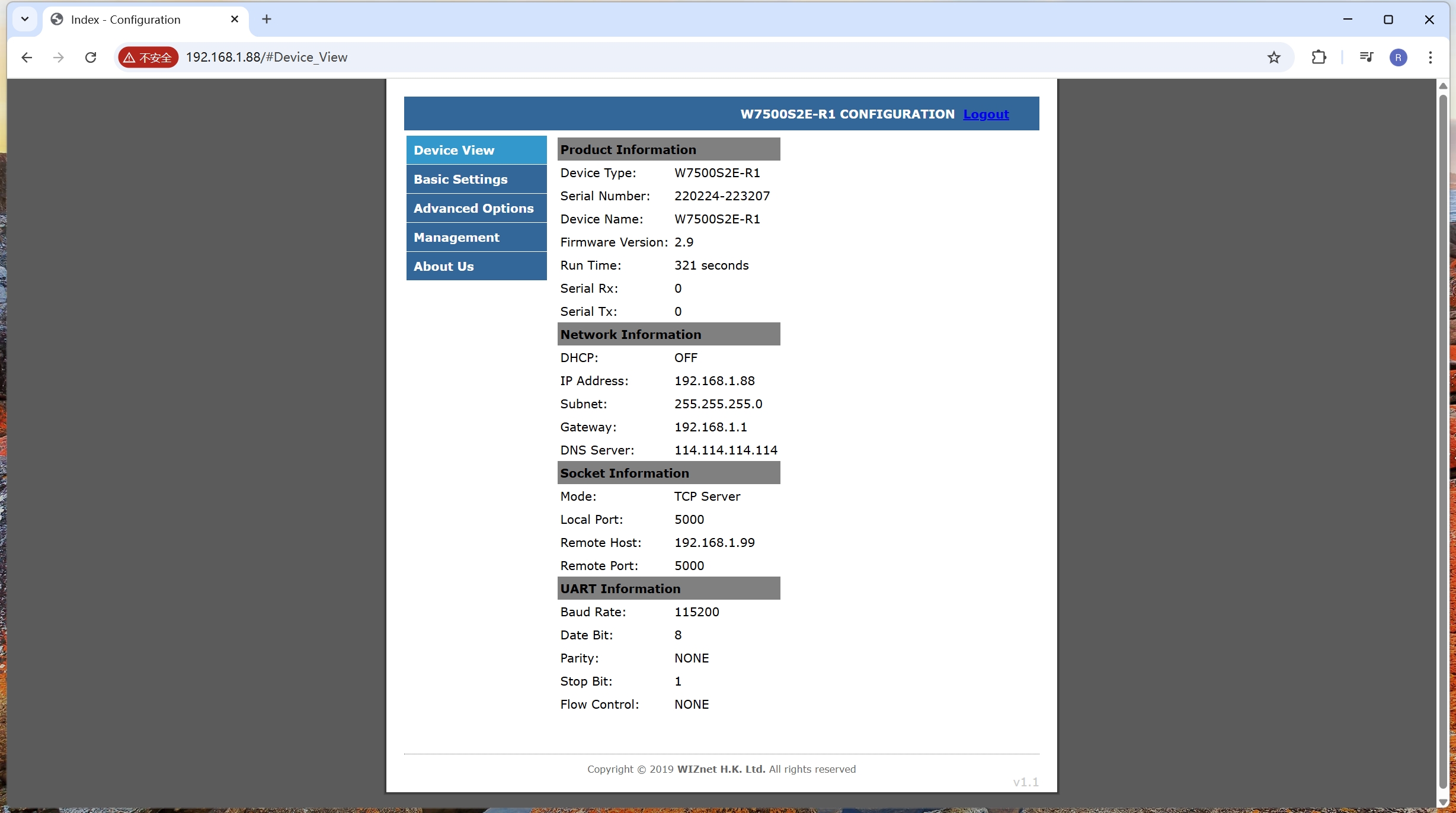Click the Logout link
Image resolution: width=1456 pixels, height=813 pixels.
pos(985,114)
